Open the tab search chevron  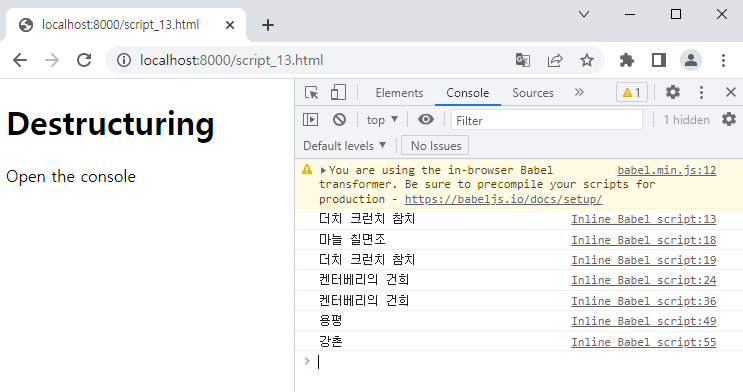coord(584,14)
